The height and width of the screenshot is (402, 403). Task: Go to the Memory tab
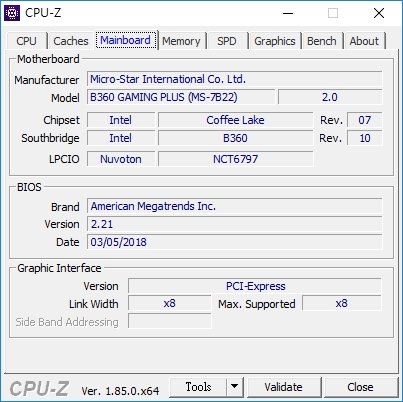pyautogui.click(x=181, y=41)
